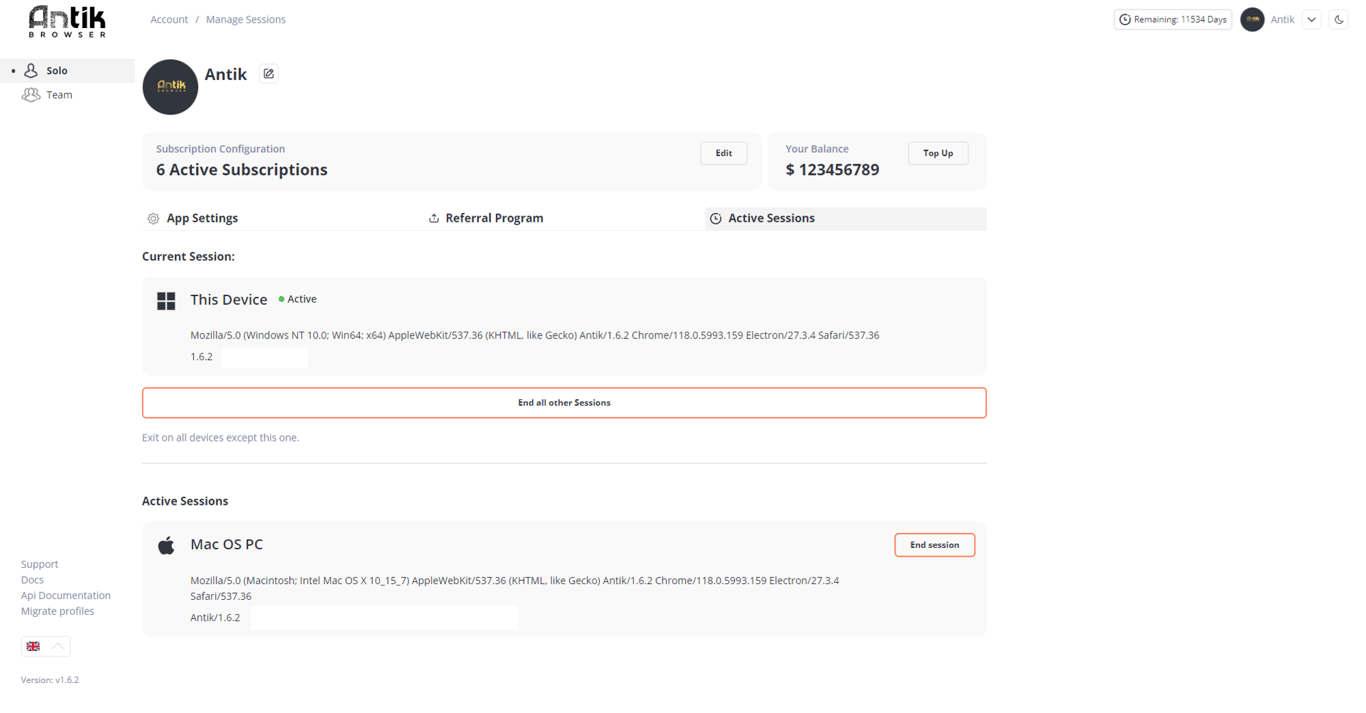Click the App Settings gear icon

[153, 218]
